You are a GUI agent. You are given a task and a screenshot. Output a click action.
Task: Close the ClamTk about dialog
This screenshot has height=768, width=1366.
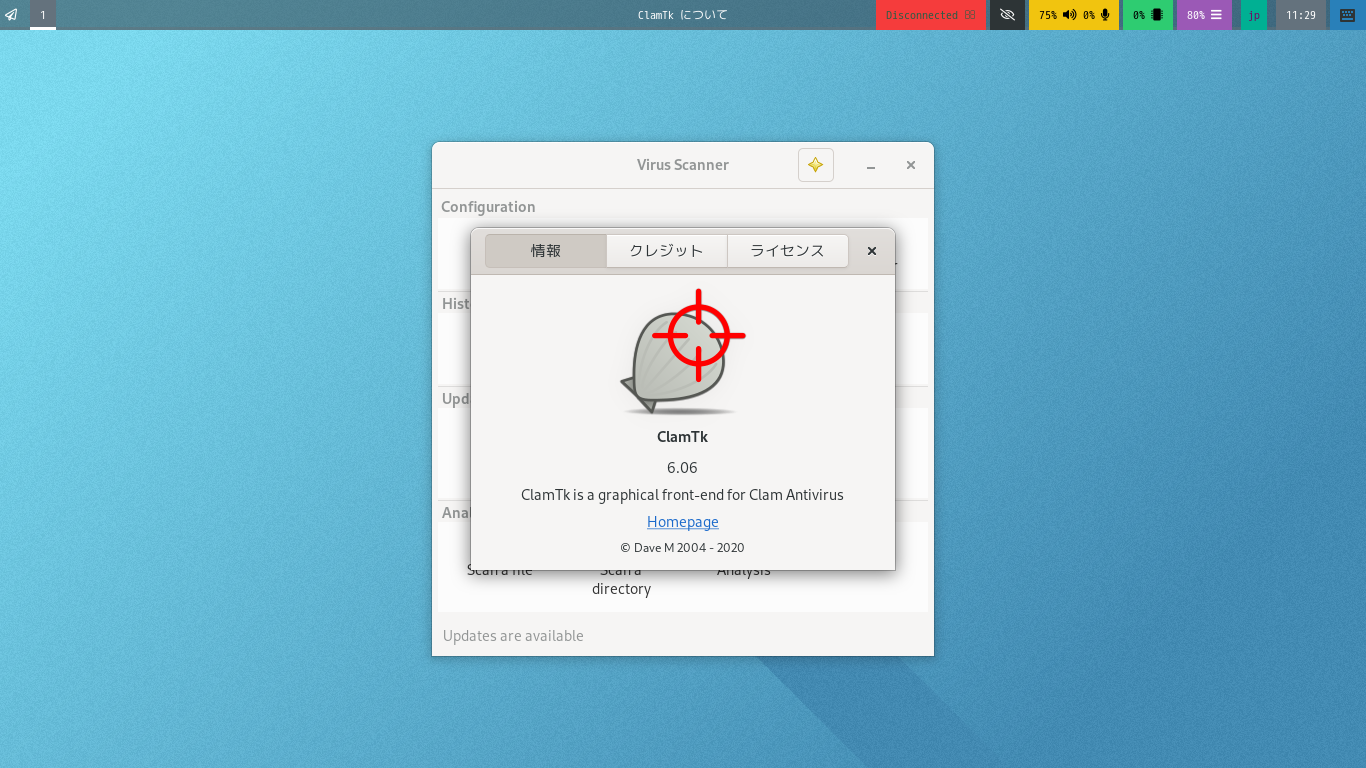(872, 251)
